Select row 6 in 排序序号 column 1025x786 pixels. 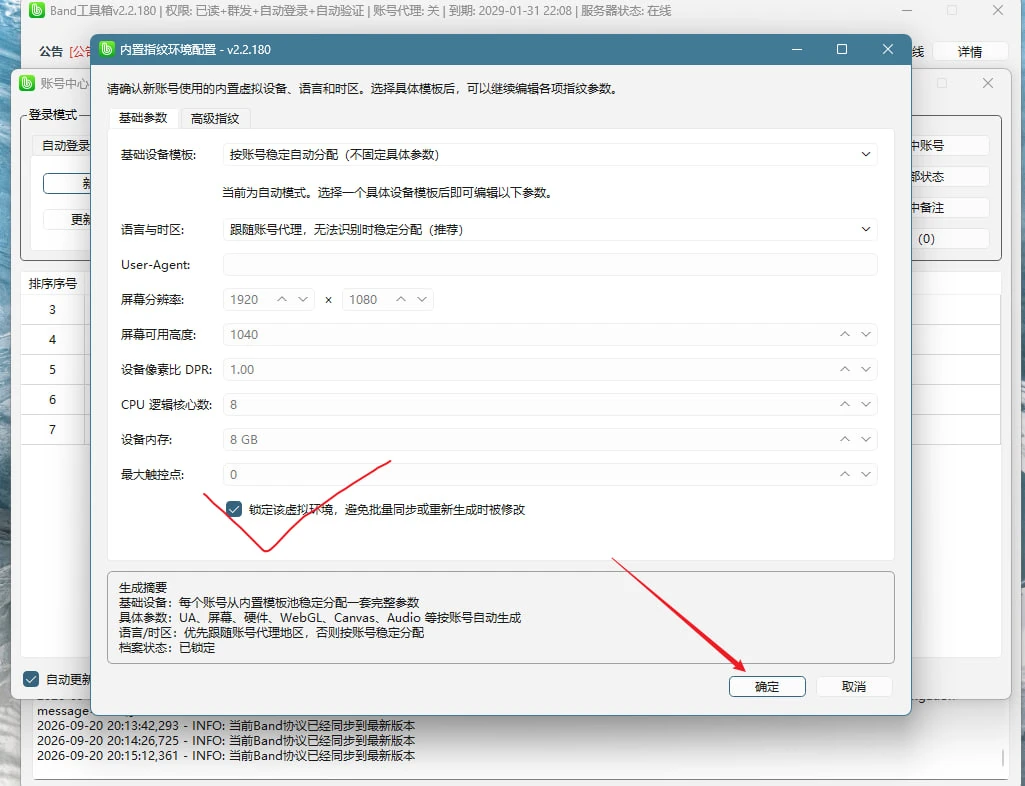tap(52, 400)
